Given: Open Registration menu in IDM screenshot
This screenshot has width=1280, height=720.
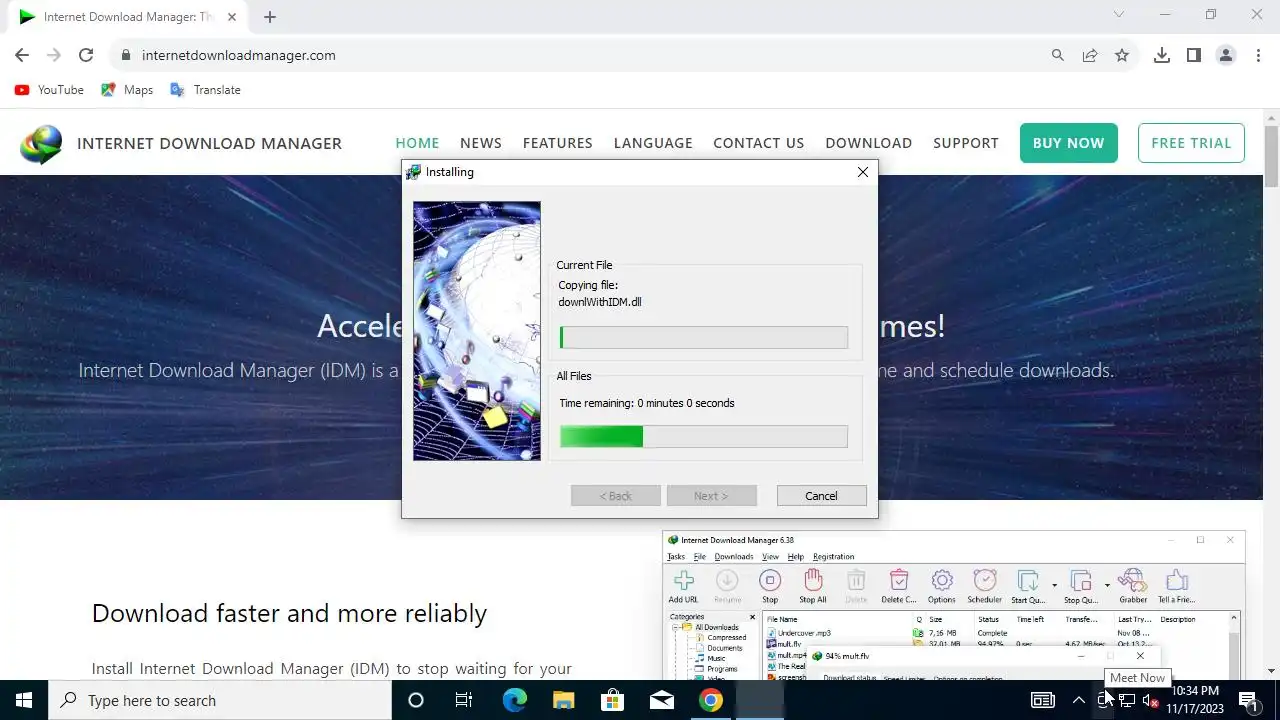Looking at the screenshot, I should 834,557.
